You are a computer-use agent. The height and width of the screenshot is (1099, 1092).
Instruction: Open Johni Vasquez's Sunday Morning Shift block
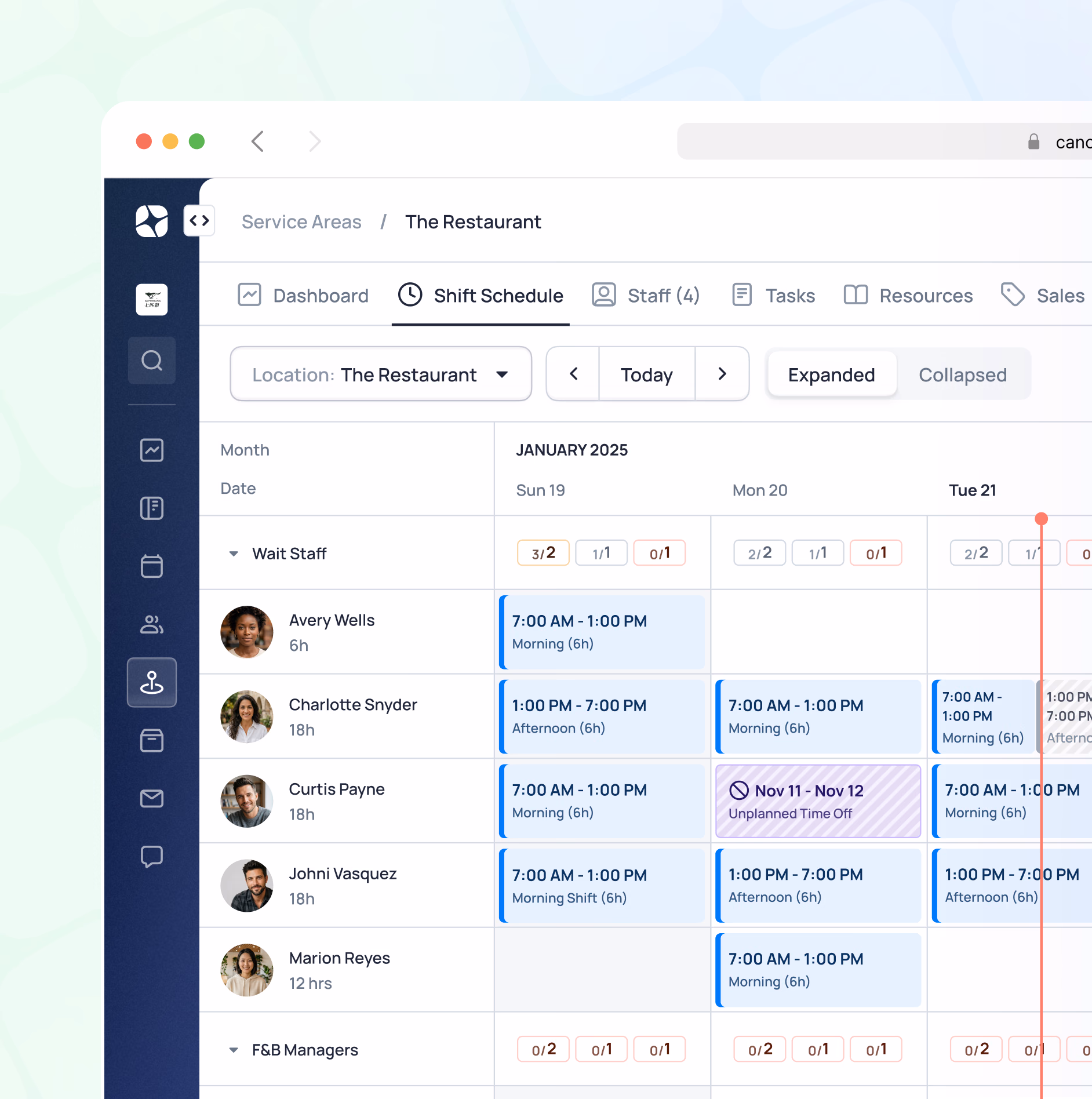click(x=602, y=886)
